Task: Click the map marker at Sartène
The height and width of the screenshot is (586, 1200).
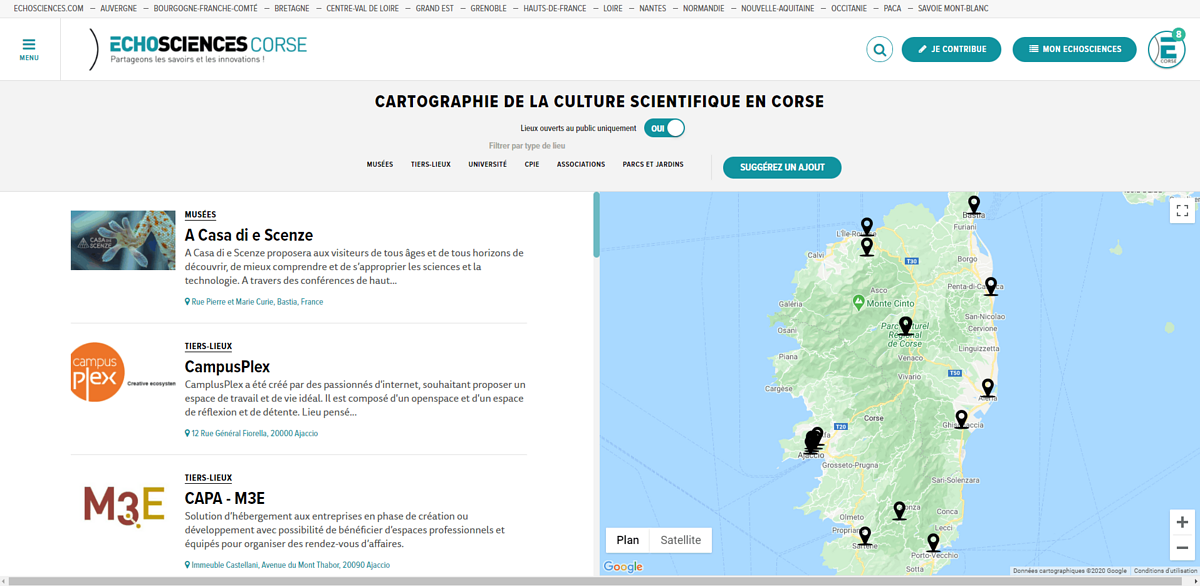Action: 865,536
